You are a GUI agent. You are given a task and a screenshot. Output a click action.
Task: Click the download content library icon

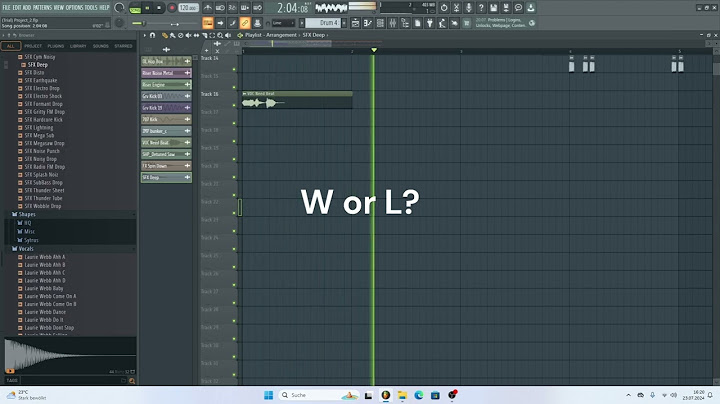click(x=530, y=8)
